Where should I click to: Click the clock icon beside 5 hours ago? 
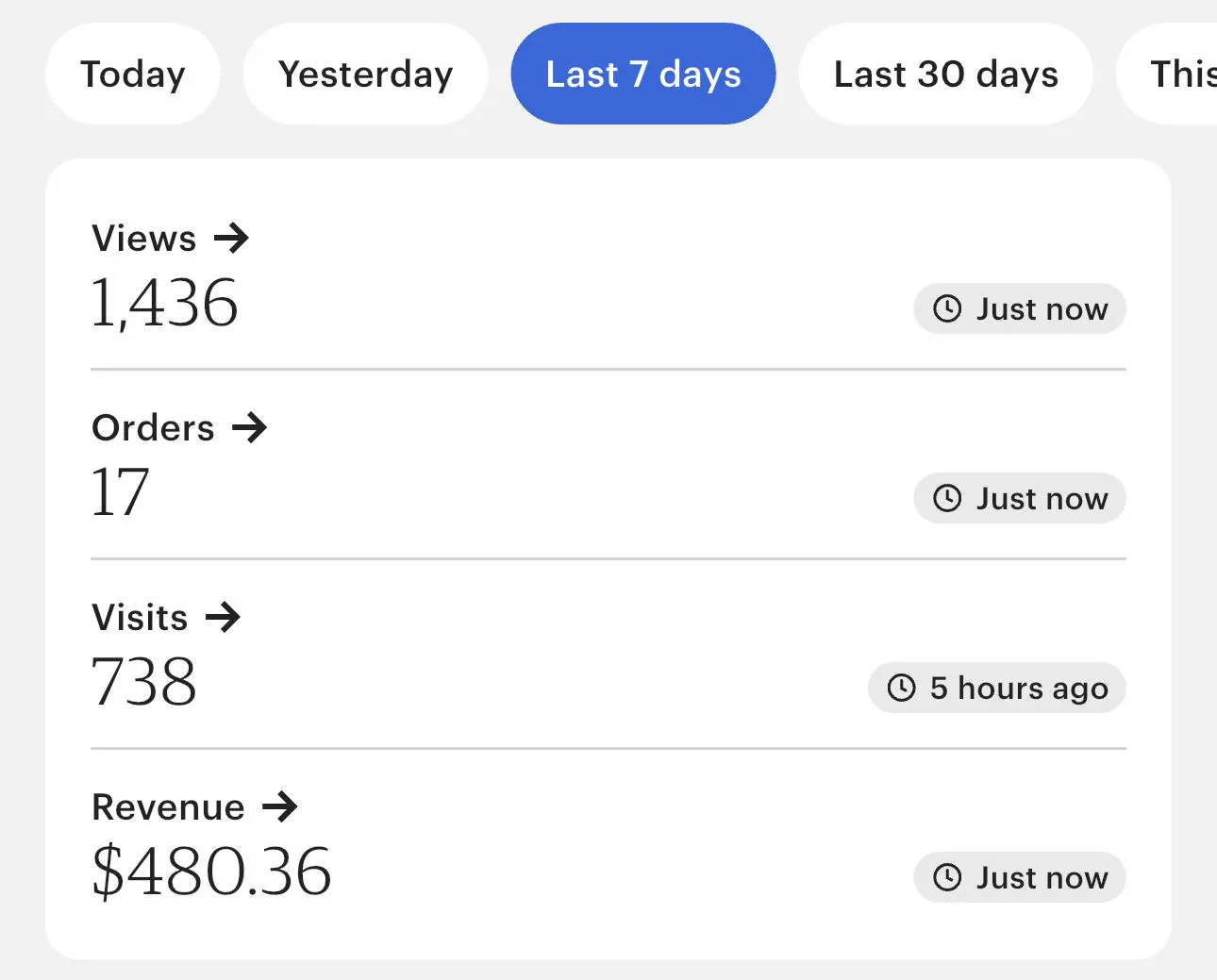tap(902, 688)
